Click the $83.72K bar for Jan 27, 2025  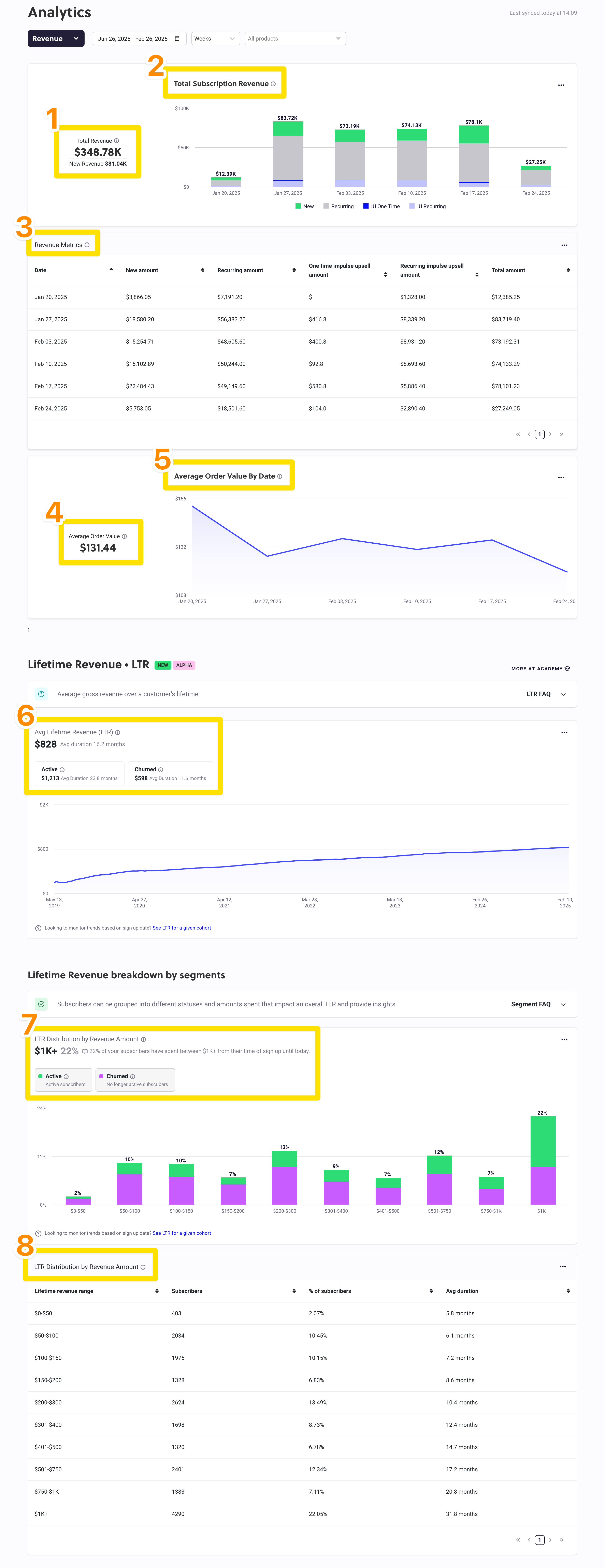[288, 154]
